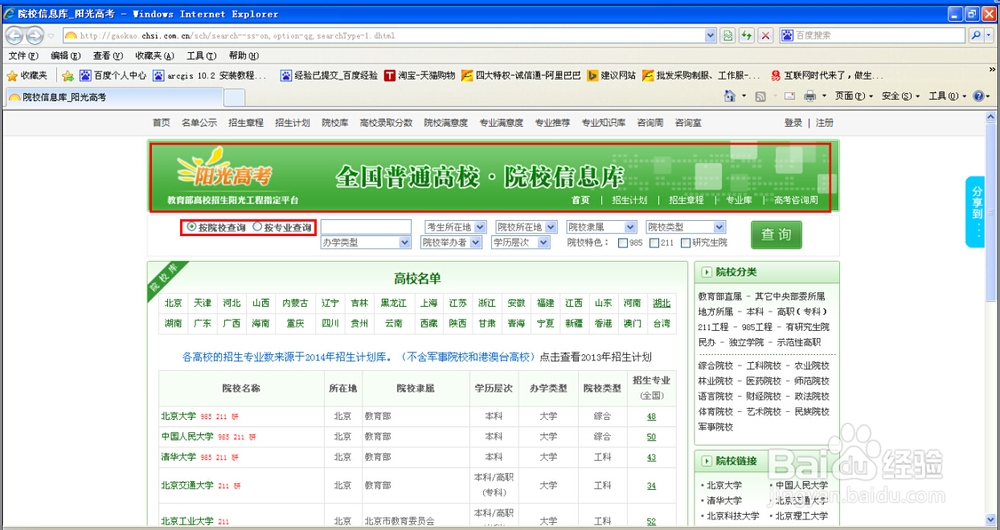Open the 批发采购制服 bookmark

701,76
